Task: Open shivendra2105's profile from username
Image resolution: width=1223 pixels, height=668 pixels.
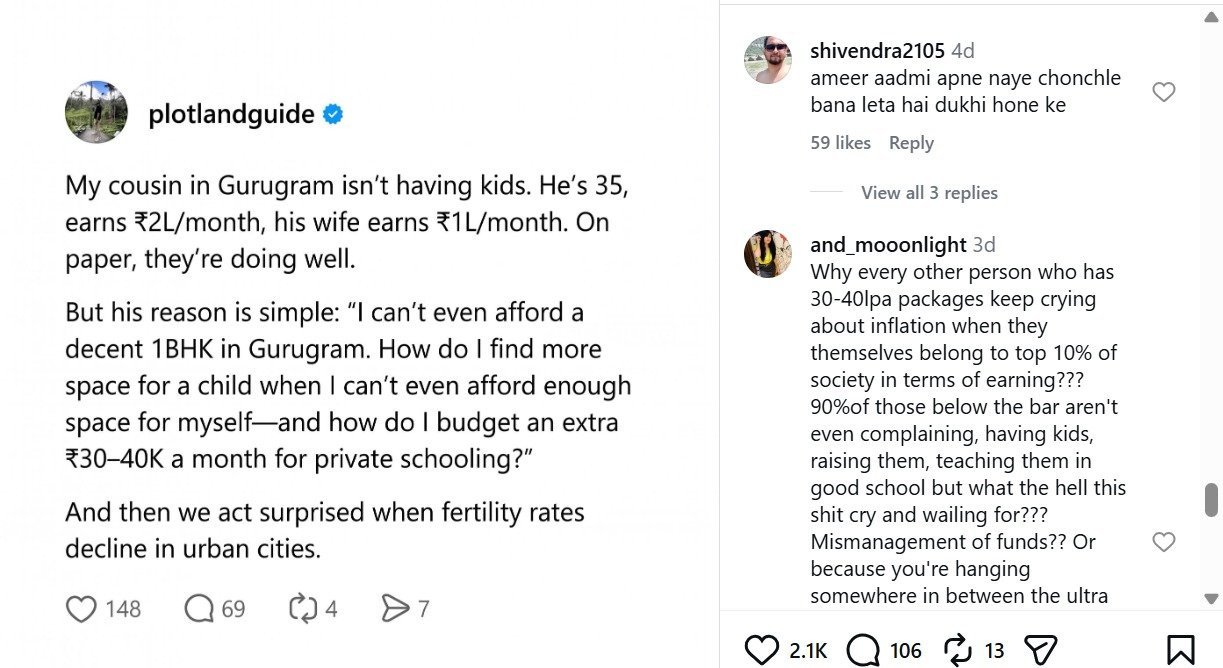Action: pyautogui.click(x=877, y=51)
